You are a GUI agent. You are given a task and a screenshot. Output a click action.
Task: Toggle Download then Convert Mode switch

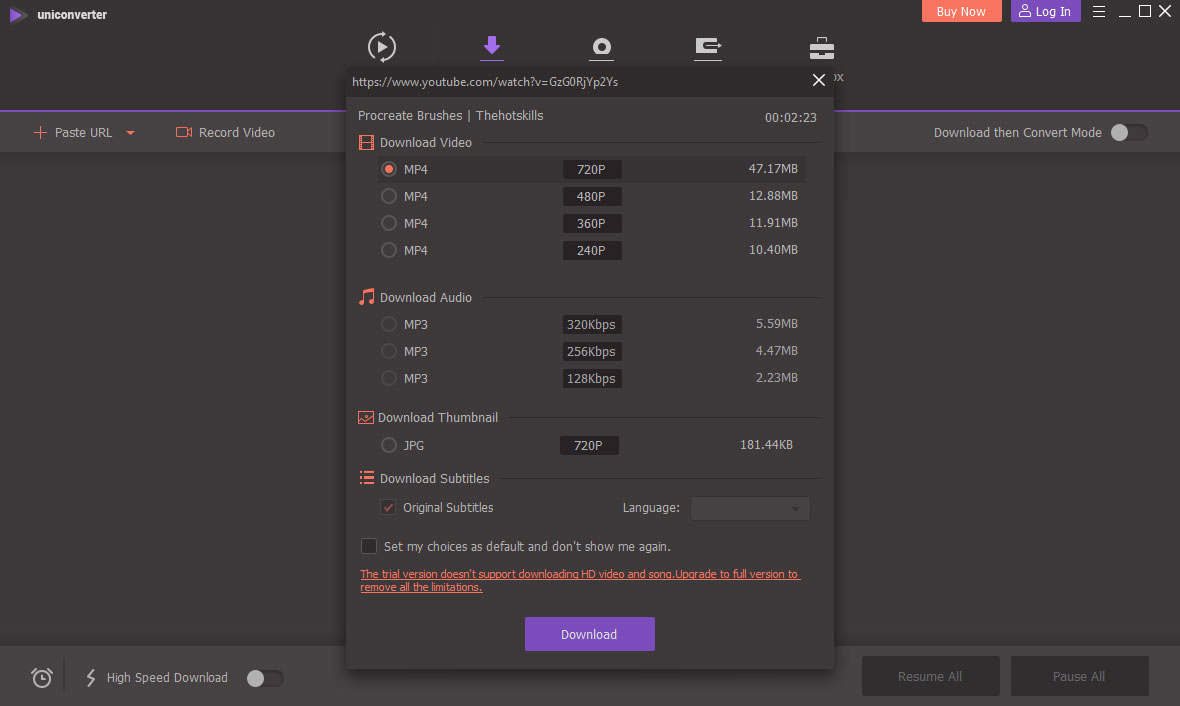pos(1129,132)
